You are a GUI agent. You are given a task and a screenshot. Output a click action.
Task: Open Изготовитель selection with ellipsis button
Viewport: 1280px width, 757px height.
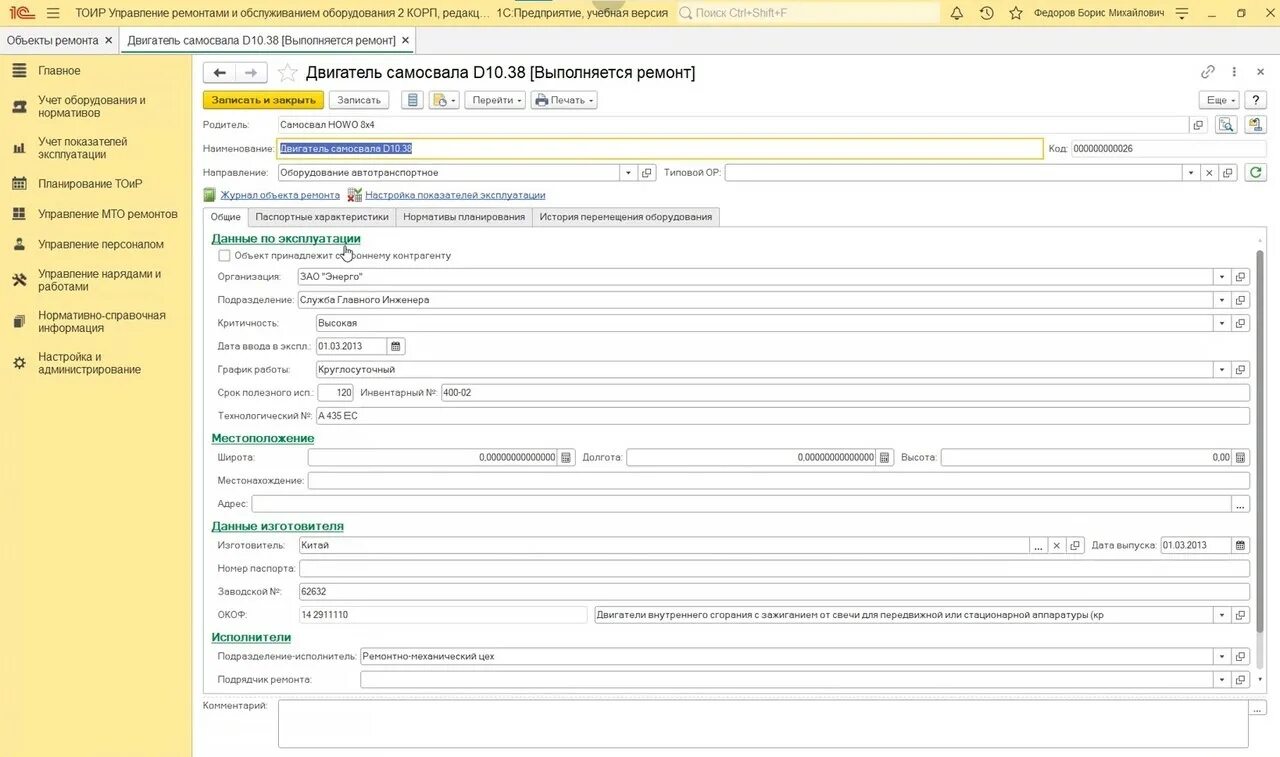click(x=1039, y=545)
